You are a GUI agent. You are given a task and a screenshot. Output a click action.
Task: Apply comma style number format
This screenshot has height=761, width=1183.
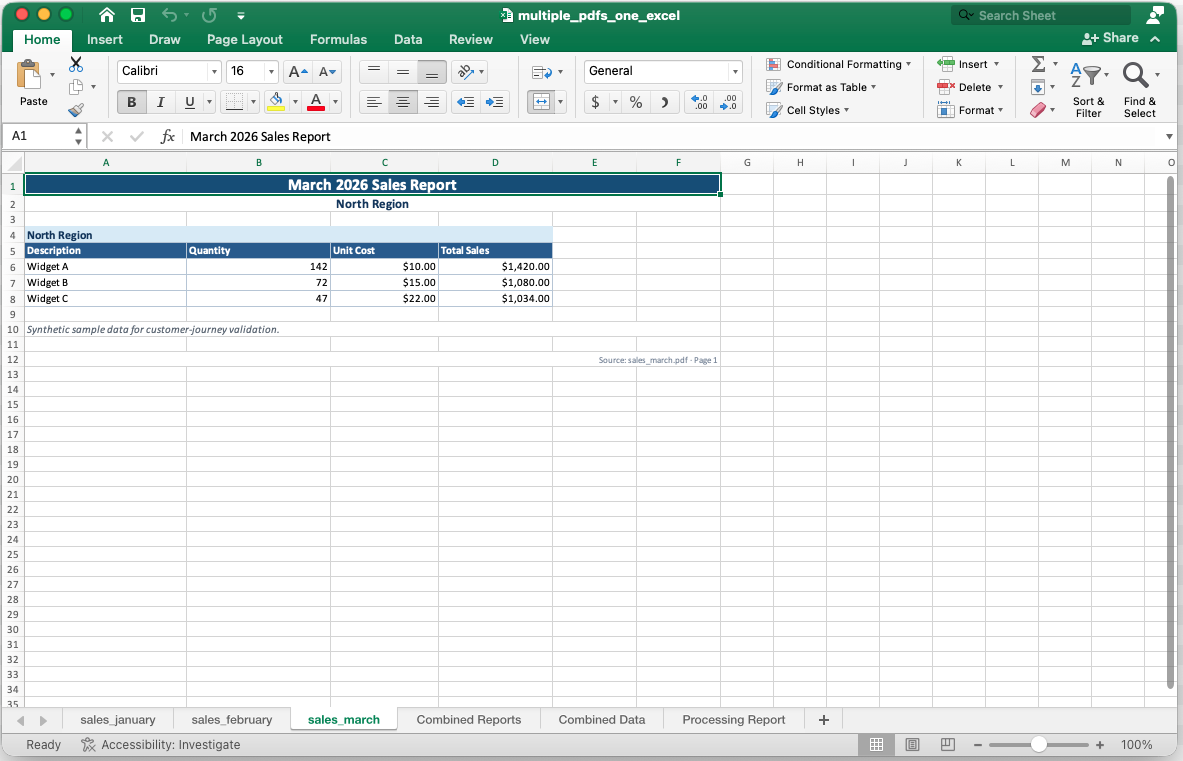[x=665, y=102]
